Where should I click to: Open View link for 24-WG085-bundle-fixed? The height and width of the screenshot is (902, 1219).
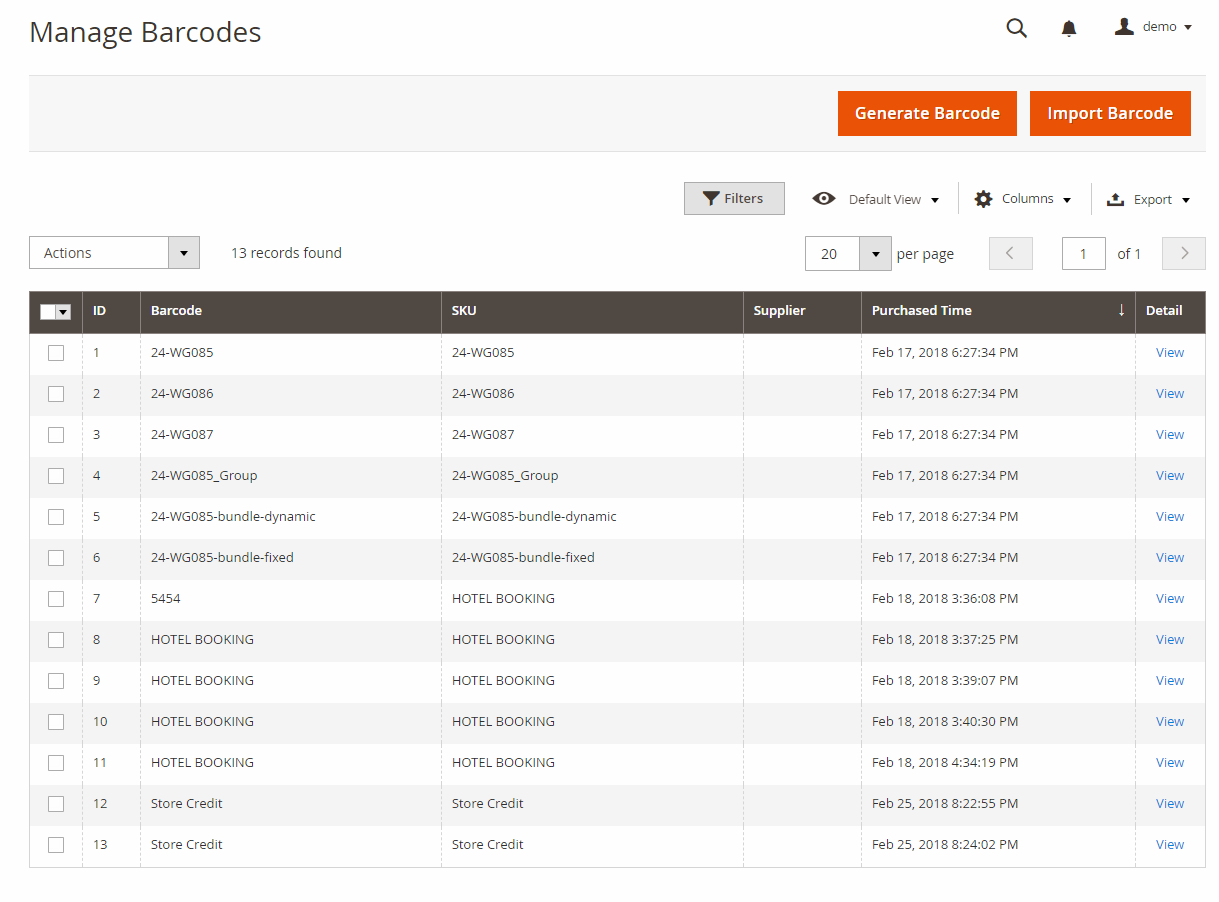click(1170, 557)
